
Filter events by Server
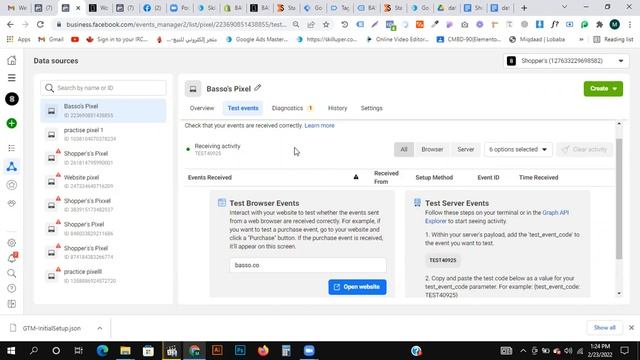coord(466,149)
